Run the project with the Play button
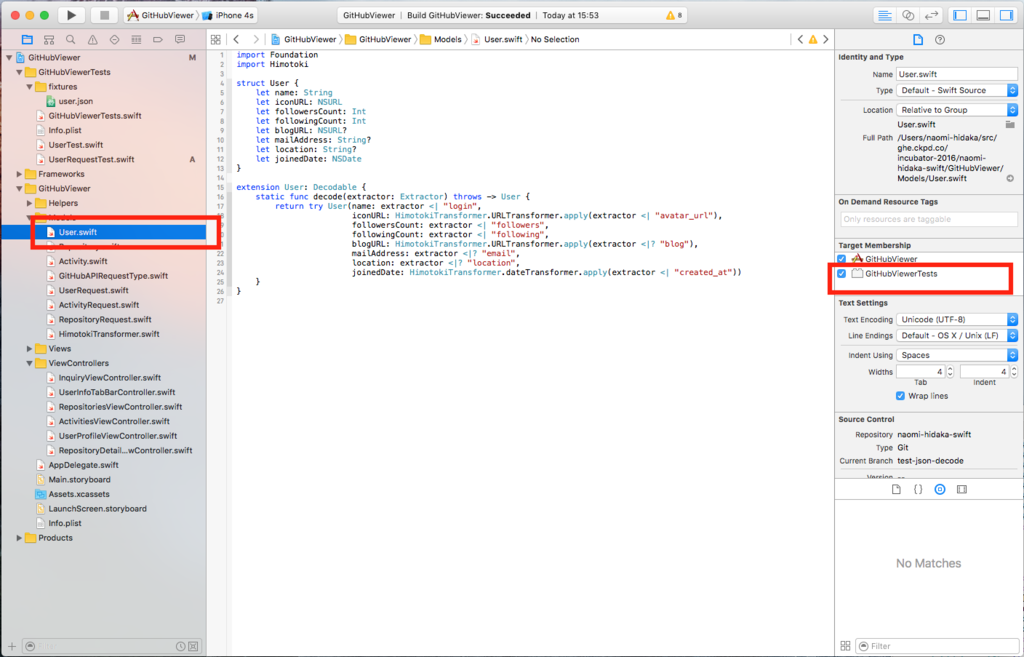The height and width of the screenshot is (657, 1024). [x=71, y=15]
